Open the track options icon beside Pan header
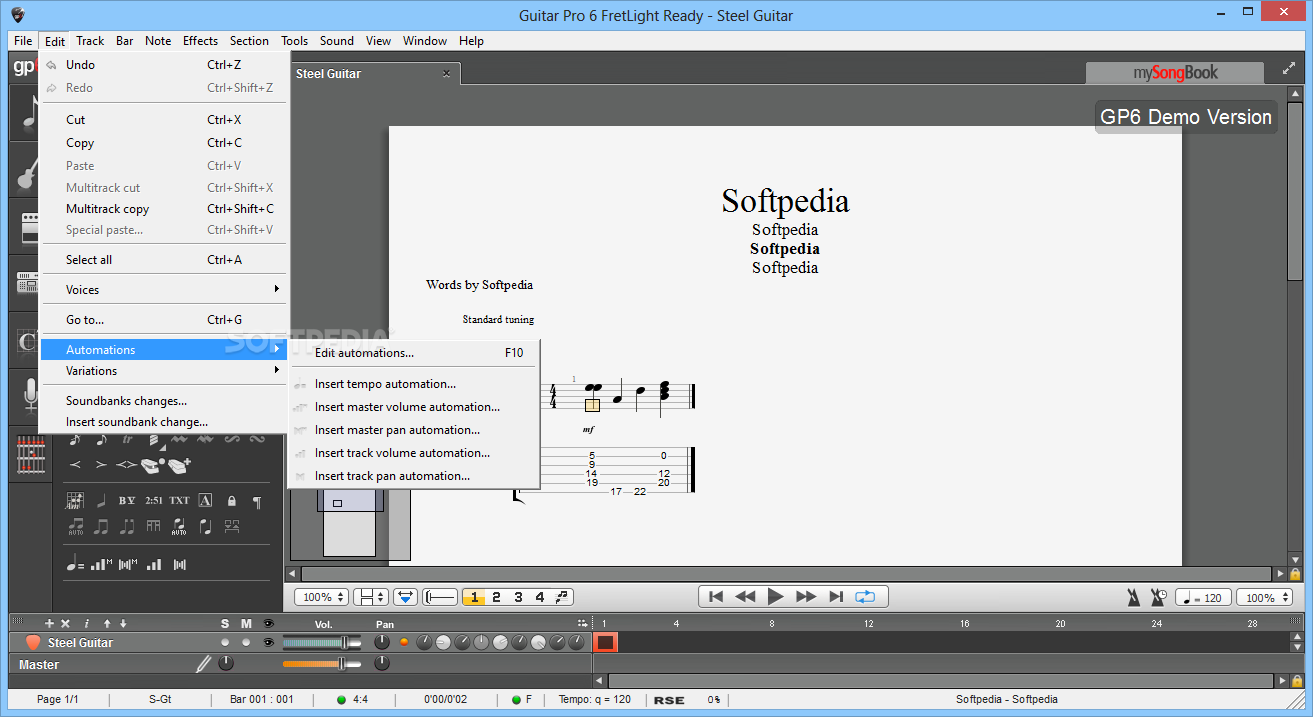 [x=583, y=623]
